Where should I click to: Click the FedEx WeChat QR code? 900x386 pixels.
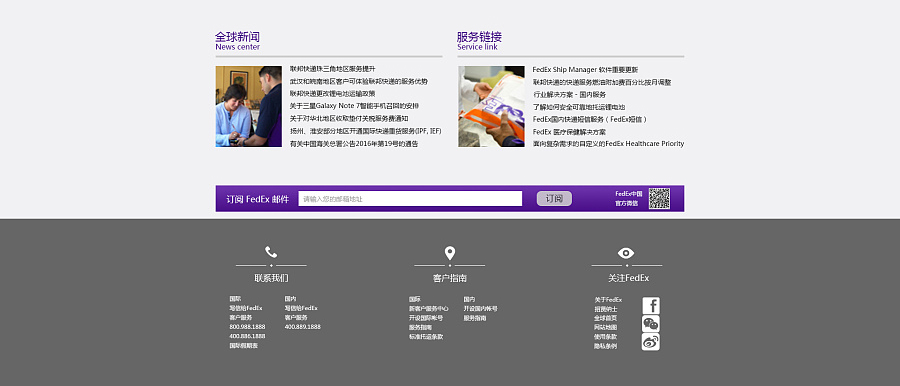click(660, 198)
